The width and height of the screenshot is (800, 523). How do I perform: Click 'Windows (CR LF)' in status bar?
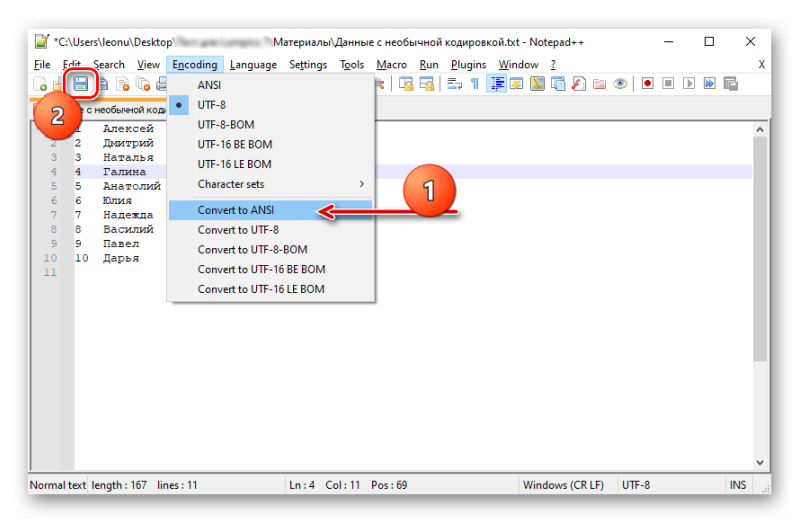pyautogui.click(x=563, y=485)
